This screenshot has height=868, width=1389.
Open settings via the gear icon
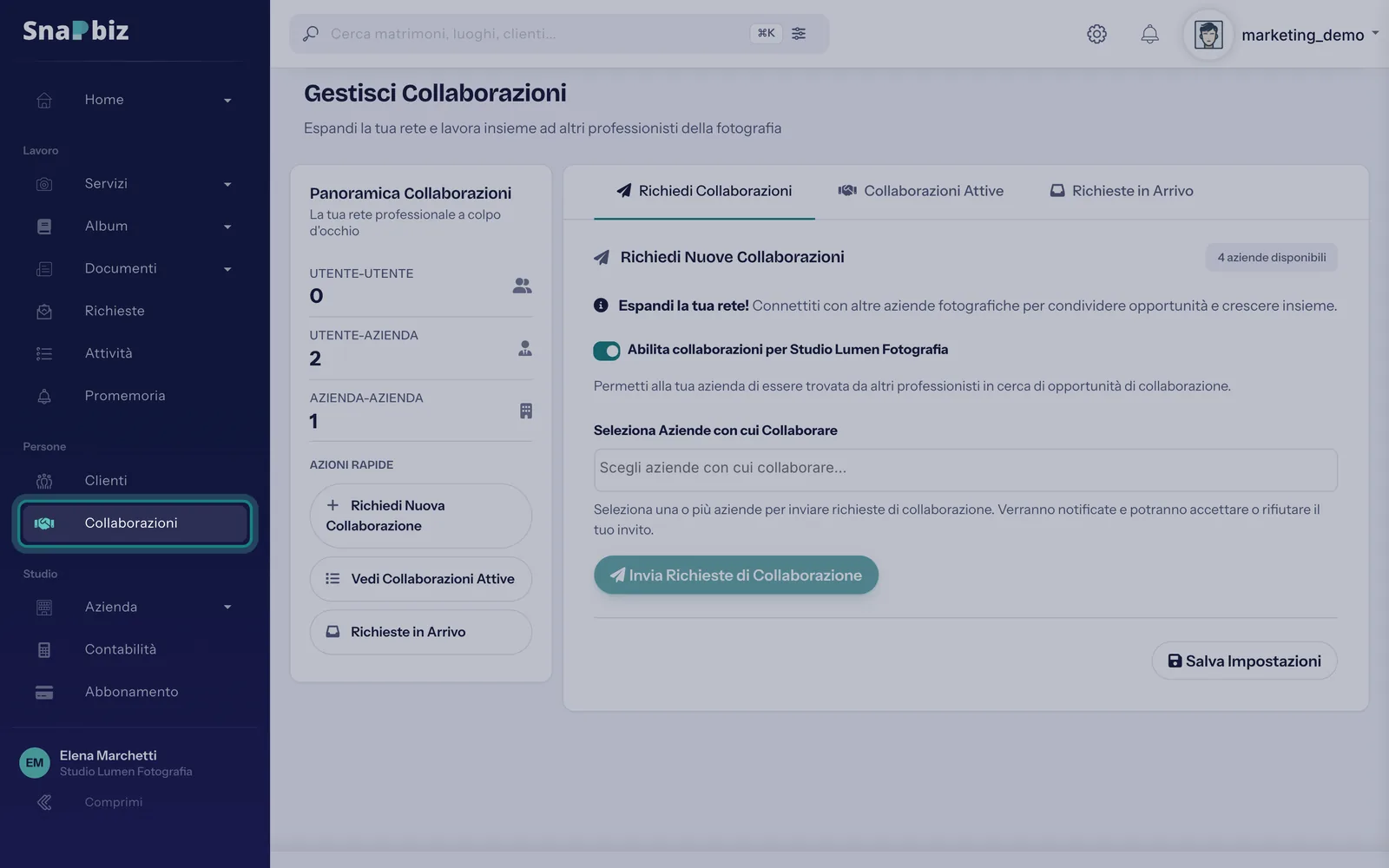[1096, 34]
